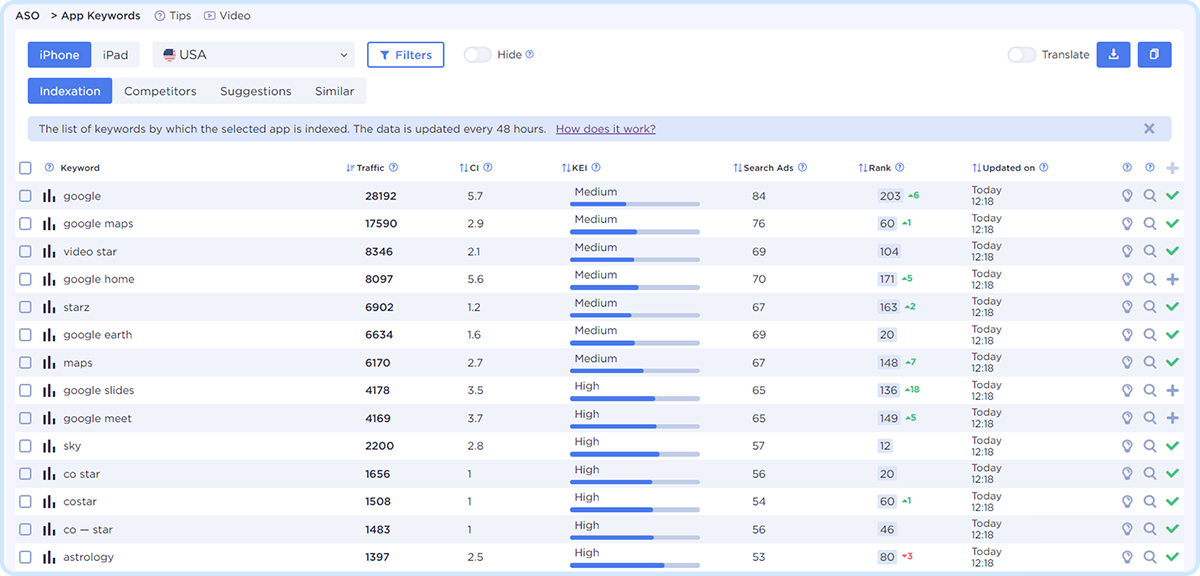Sort the table by Search Ads column

pyautogui.click(x=768, y=168)
